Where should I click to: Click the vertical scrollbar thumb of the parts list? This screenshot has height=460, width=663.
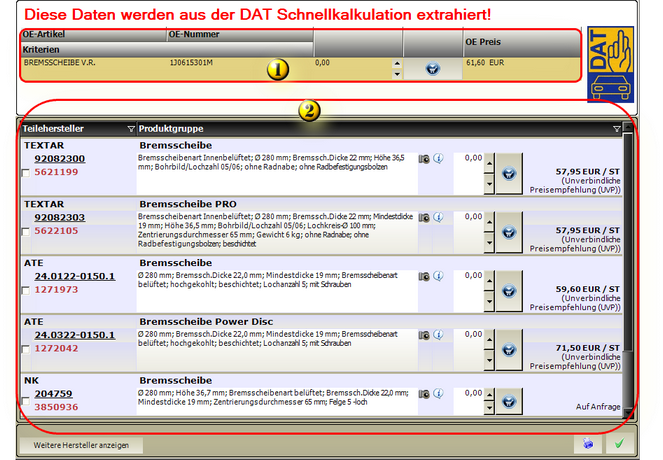click(628, 242)
